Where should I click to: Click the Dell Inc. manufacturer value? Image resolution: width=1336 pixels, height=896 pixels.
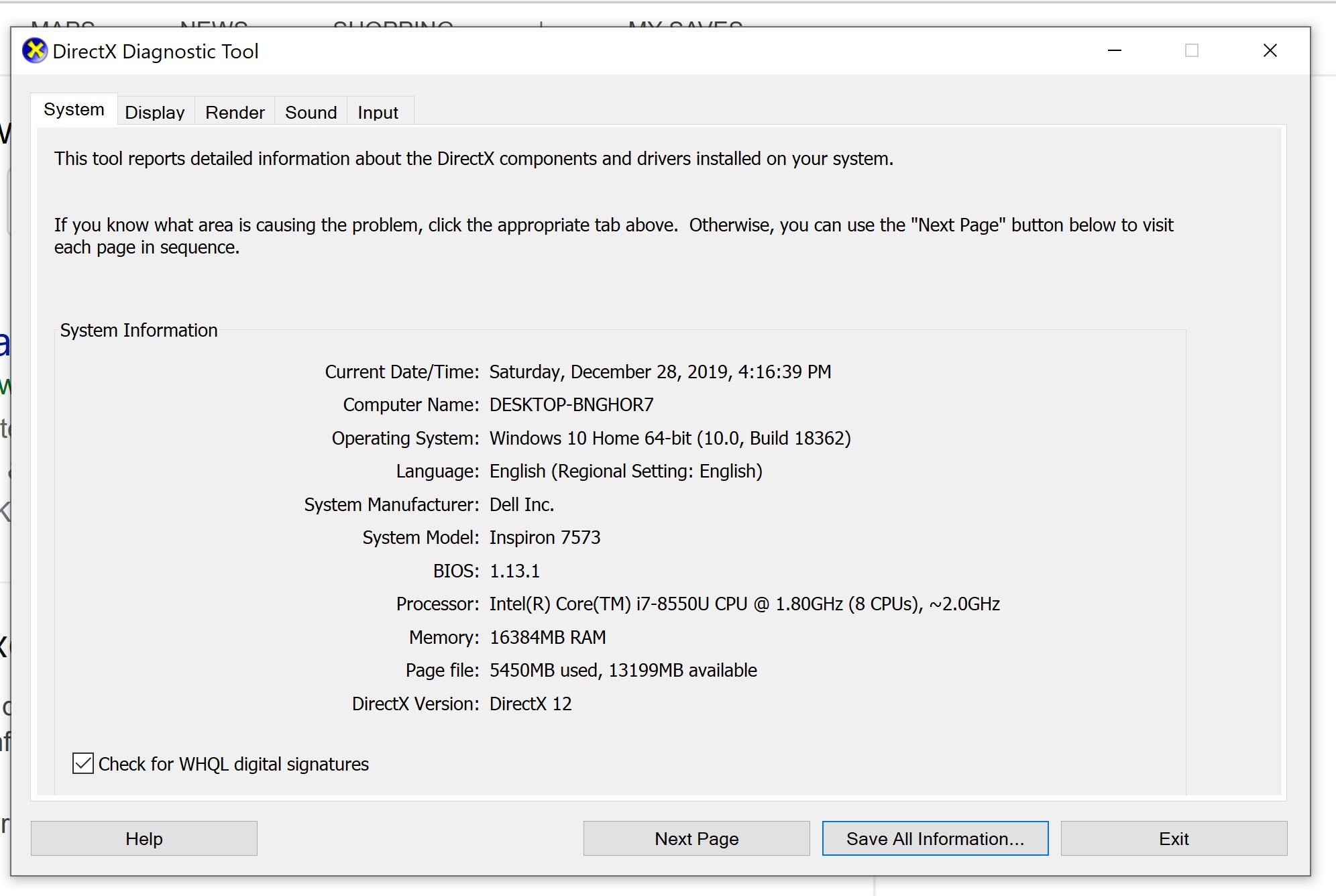(x=522, y=504)
